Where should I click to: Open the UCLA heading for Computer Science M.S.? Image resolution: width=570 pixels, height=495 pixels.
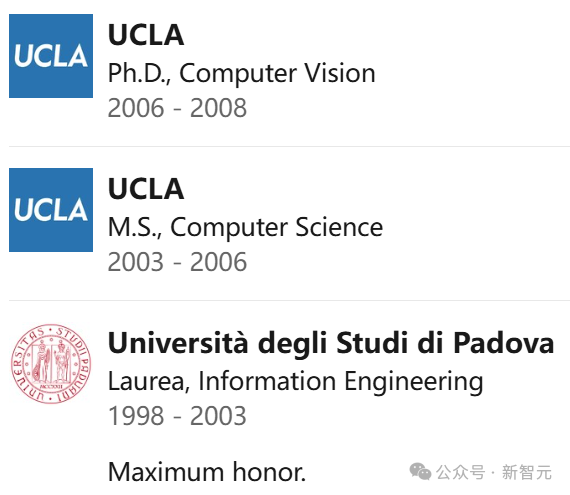pos(146,189)
